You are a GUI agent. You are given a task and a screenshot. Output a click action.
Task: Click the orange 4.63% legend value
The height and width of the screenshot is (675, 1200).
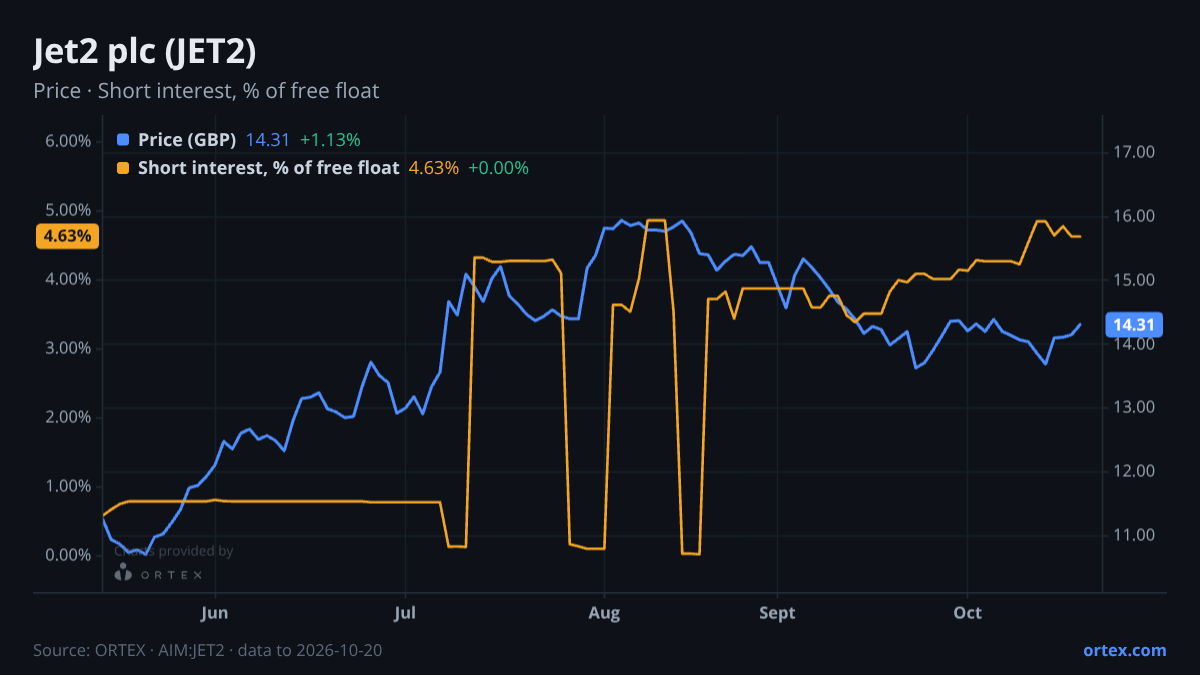[x=434, y=168]
